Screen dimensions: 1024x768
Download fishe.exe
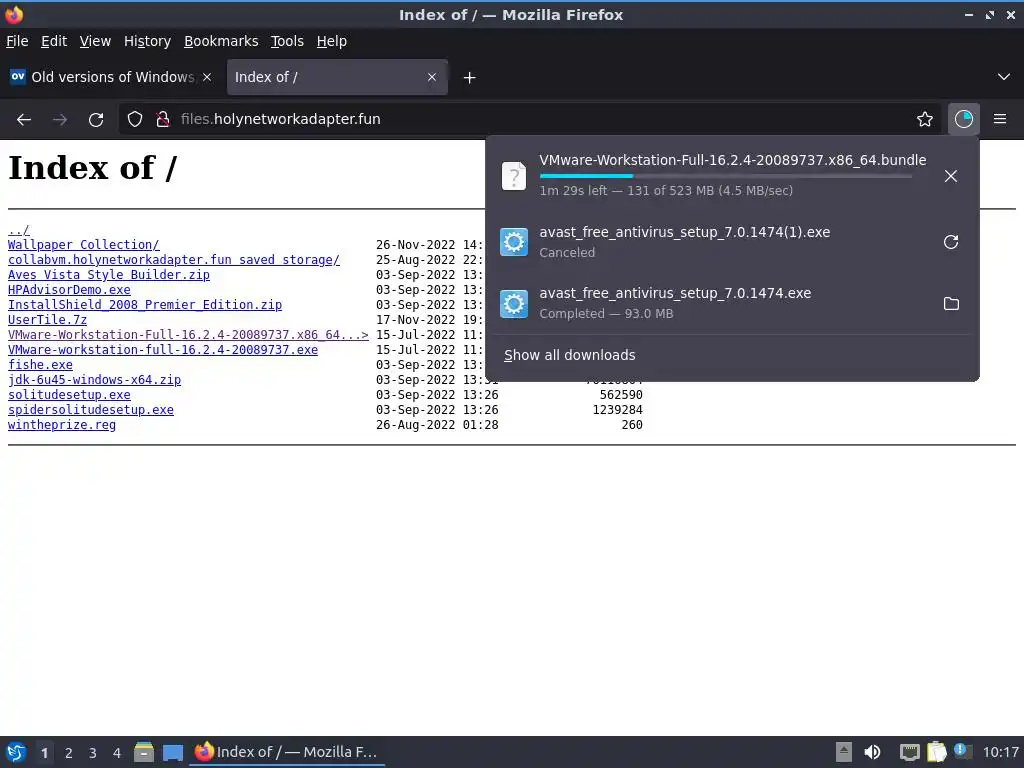click(40, 365)
